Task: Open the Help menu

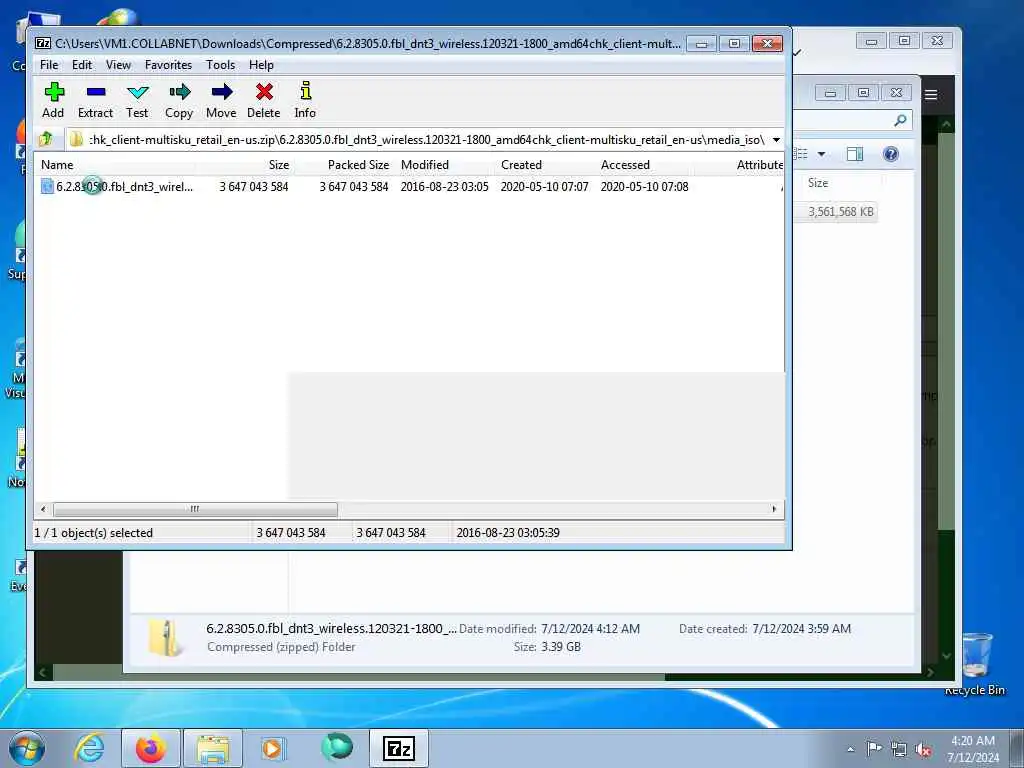Action: click(x=261, y=65)
